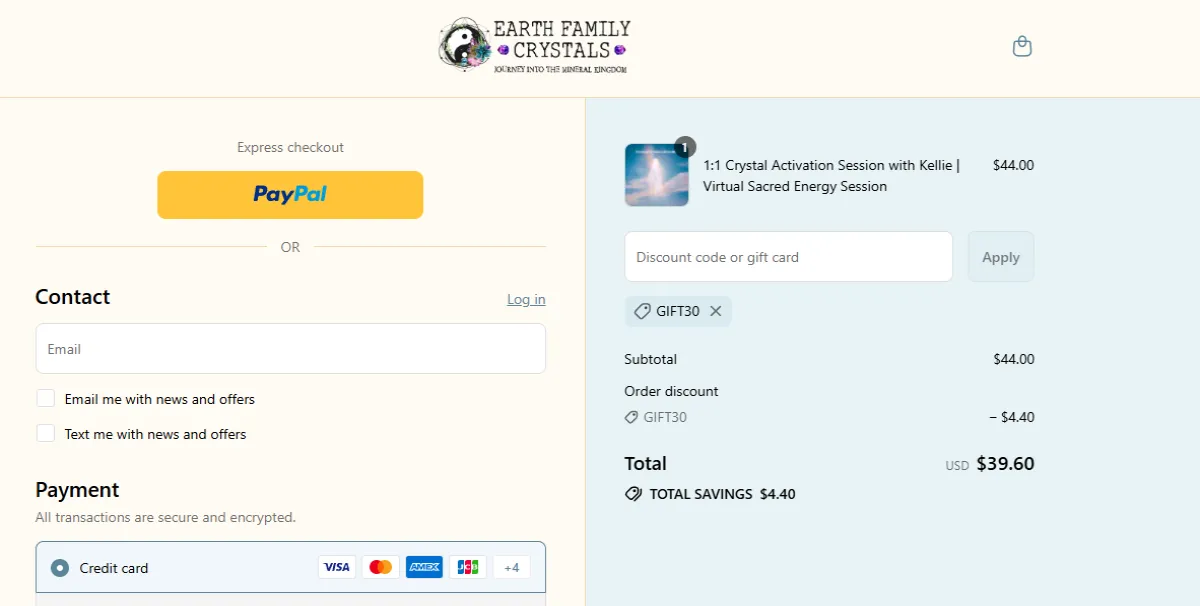Click the crystal session product thumbnail

pyautogui.click(x=656, y=175)
